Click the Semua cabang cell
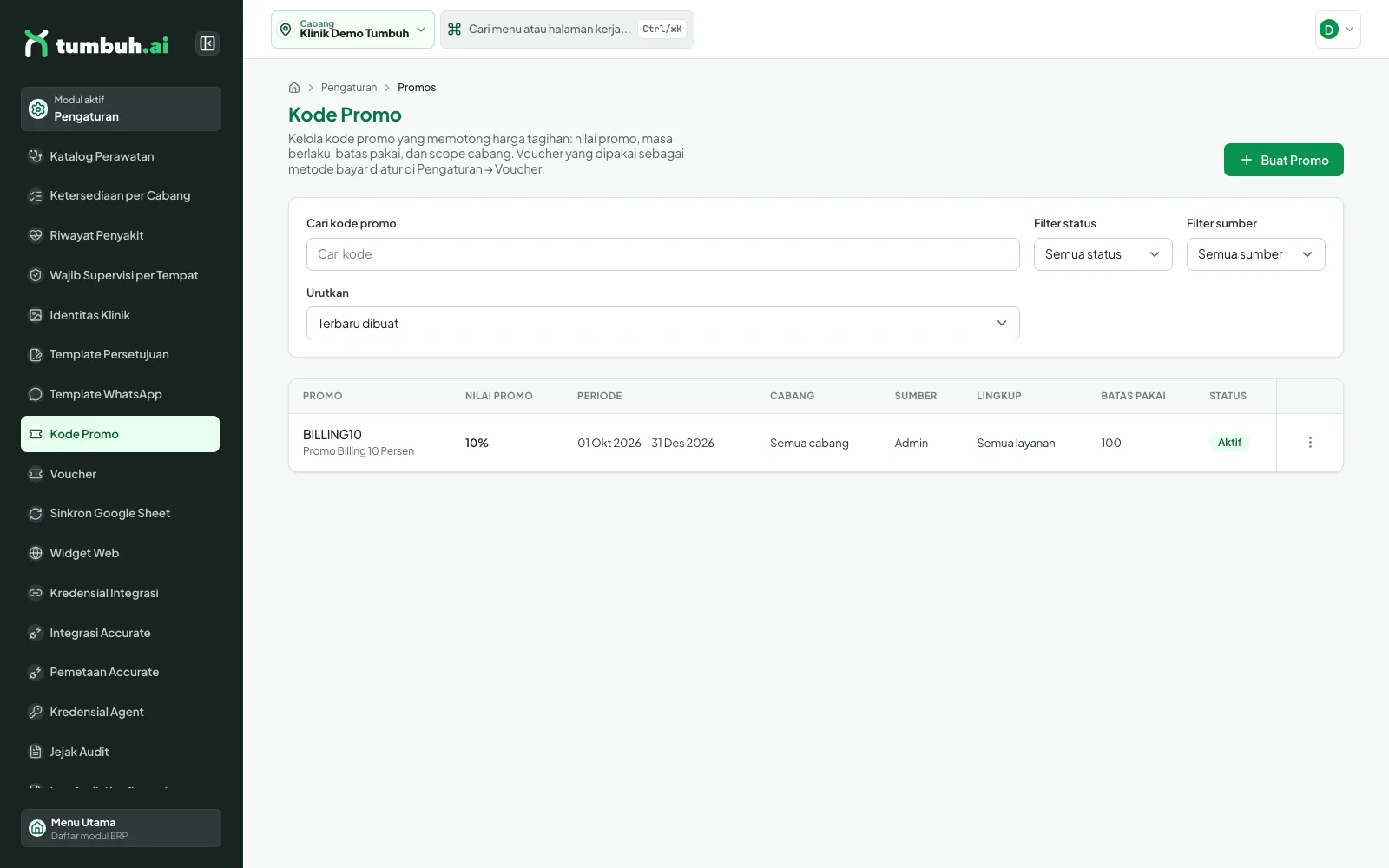The width and height of the screenshot is (1389, 868). click(809, 443)
